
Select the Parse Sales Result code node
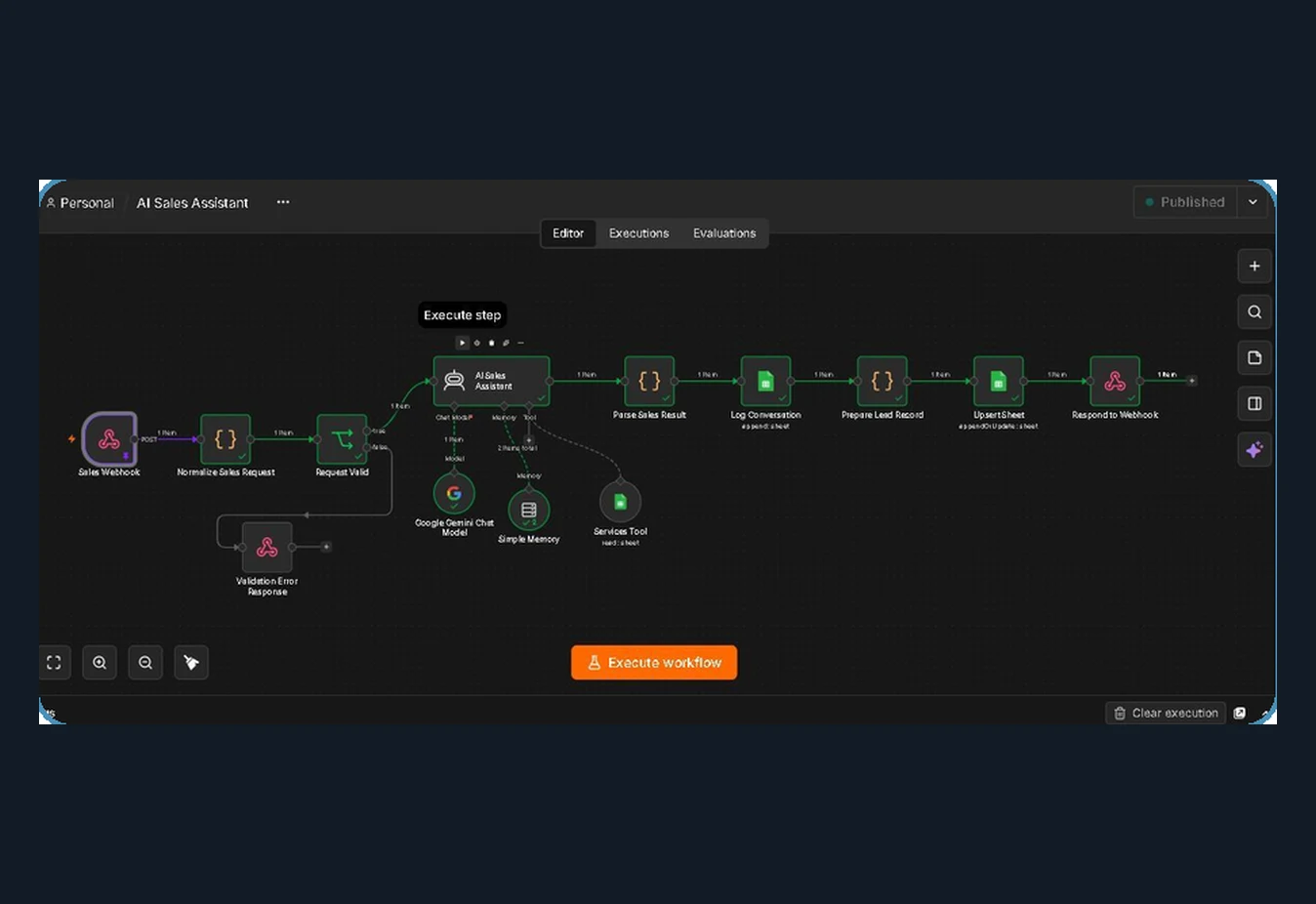649,381
